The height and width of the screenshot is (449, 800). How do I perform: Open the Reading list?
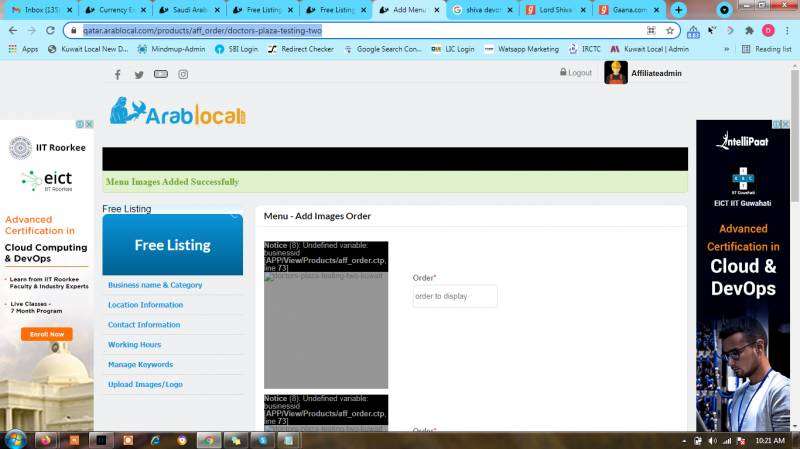766,49
